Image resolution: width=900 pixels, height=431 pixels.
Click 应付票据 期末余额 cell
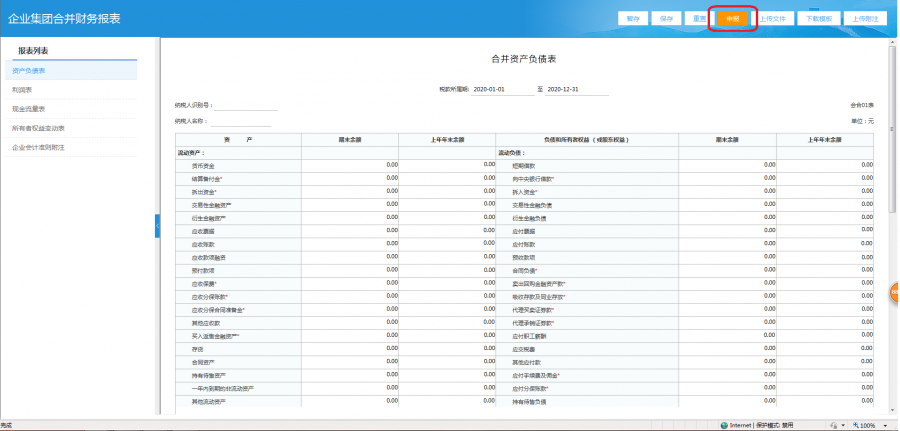(727, 231)
